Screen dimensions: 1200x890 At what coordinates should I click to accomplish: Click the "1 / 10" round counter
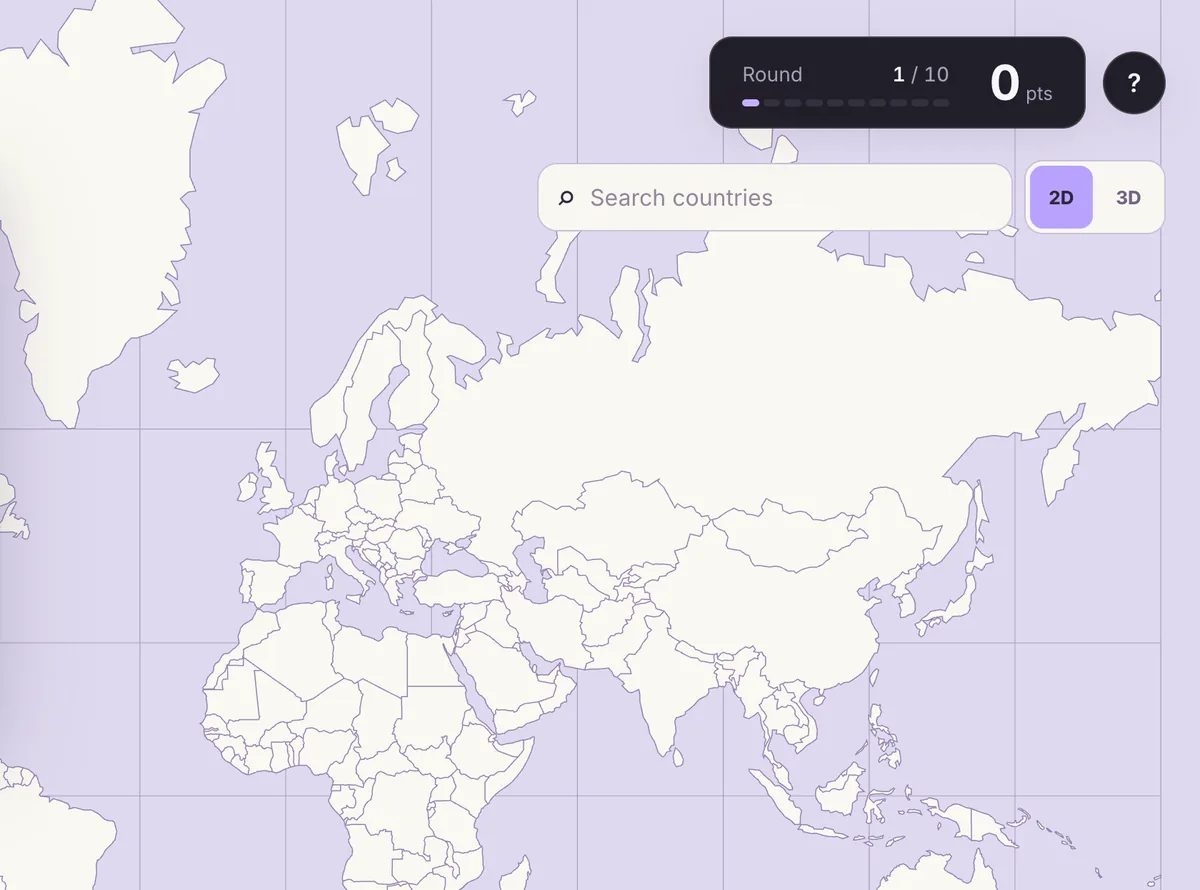coord(921,75)
